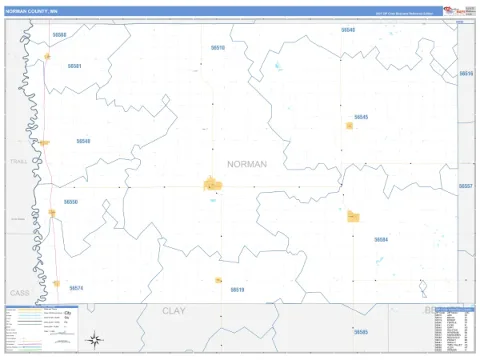Select ZIP code label 56516
Image resolution: width=480 pixels, height=360 pixels.
tap(466, 73)
